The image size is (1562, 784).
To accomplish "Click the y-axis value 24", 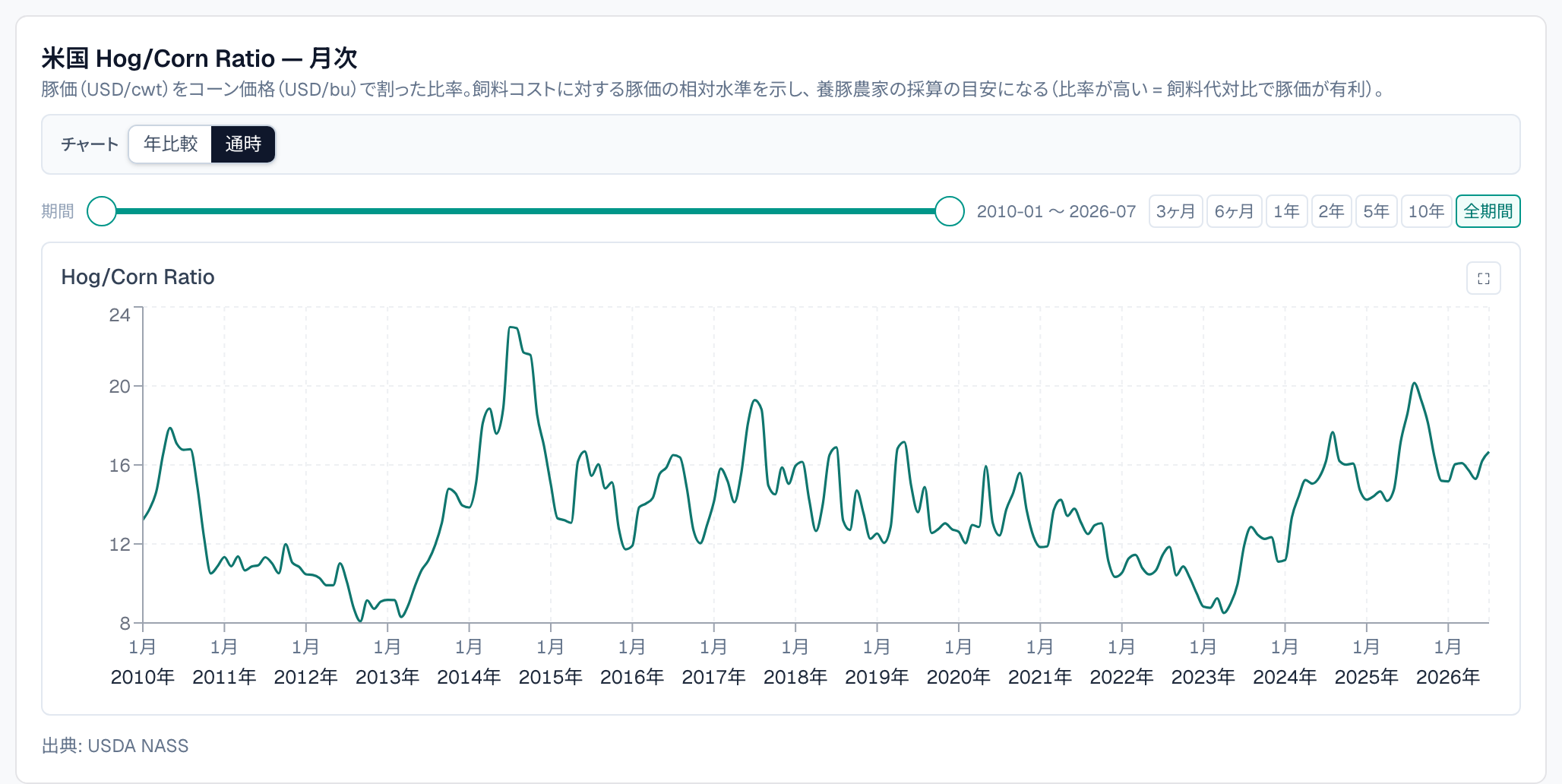I will point(120,315).
